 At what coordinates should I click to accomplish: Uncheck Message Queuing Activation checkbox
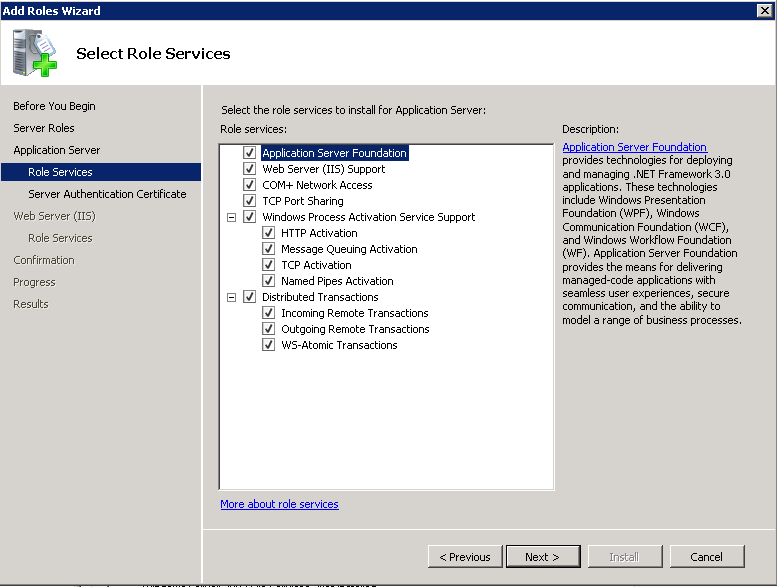[268, 249]
